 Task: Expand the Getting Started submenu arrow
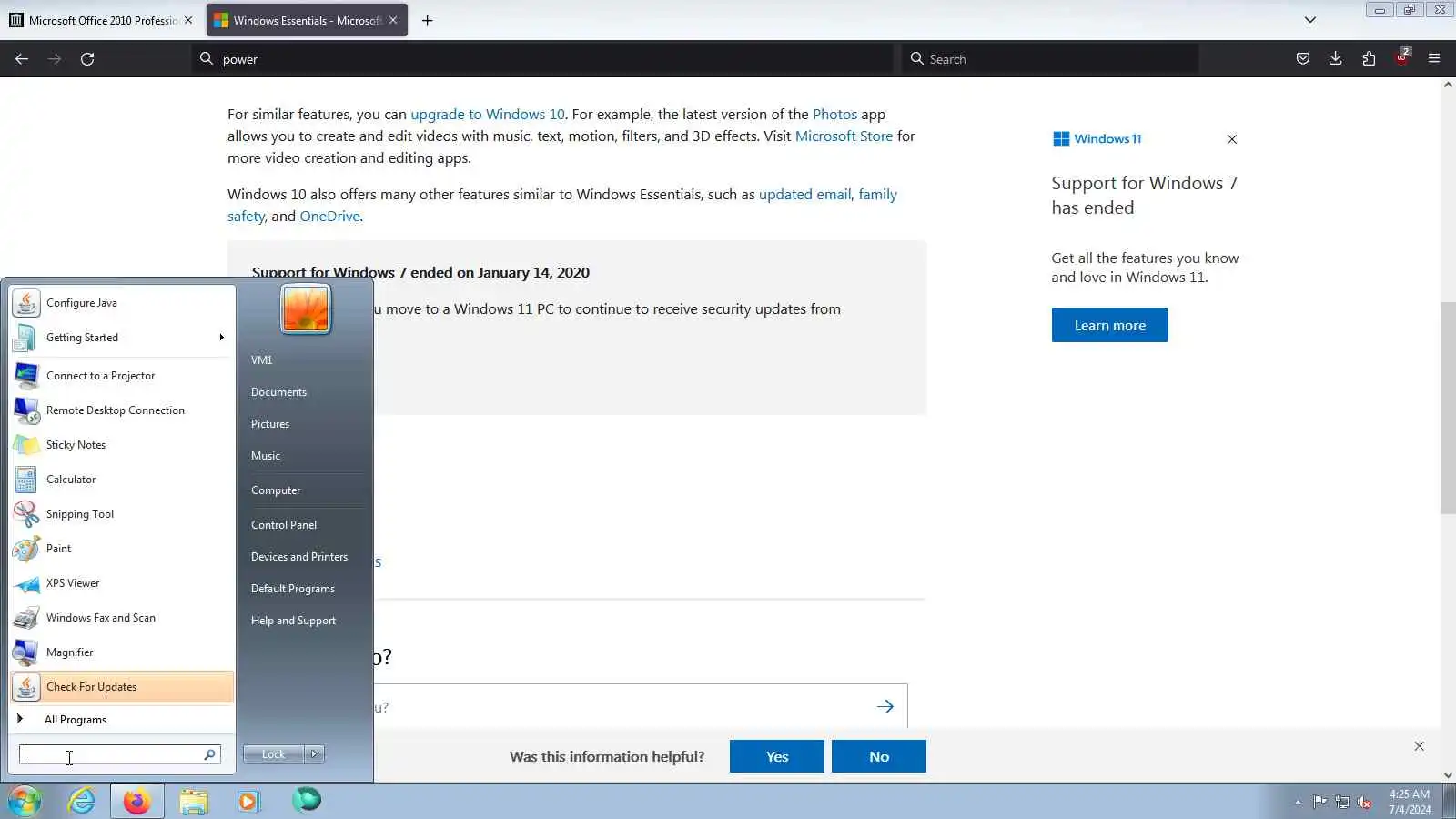[221, 338]
